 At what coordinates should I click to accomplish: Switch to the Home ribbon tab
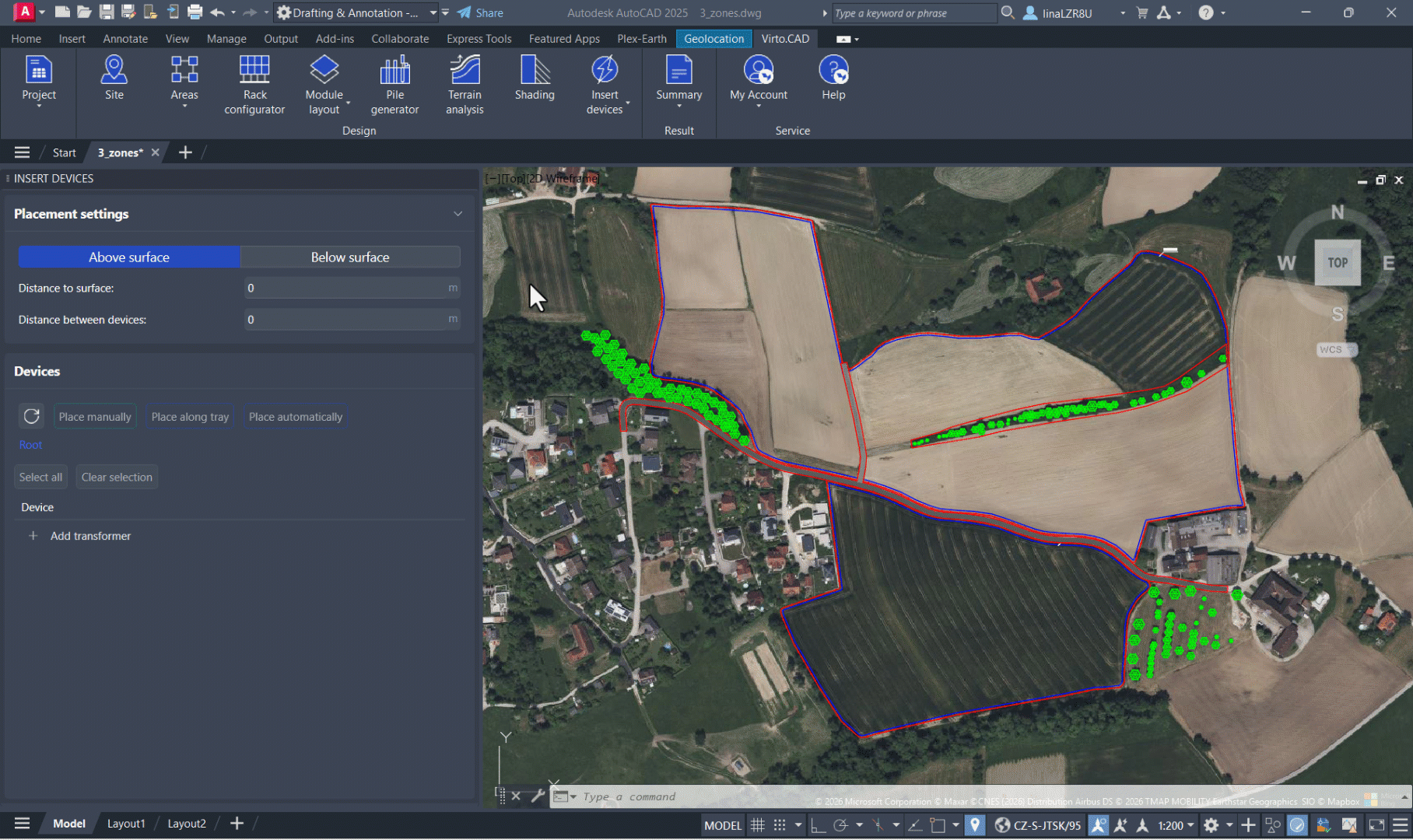click(26, 39)
